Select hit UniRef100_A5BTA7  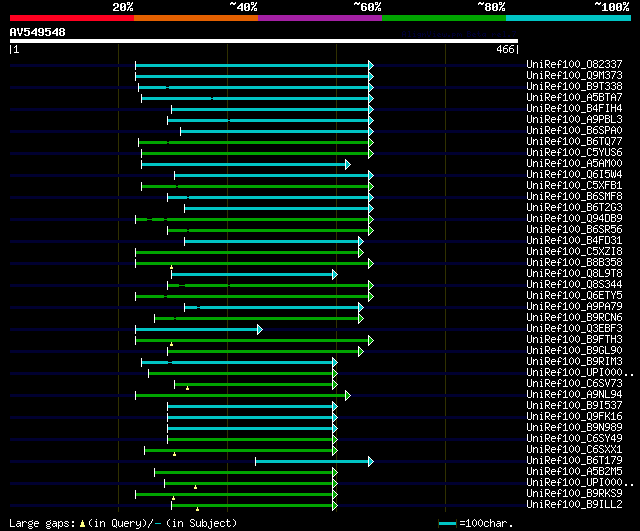[574, 98]
